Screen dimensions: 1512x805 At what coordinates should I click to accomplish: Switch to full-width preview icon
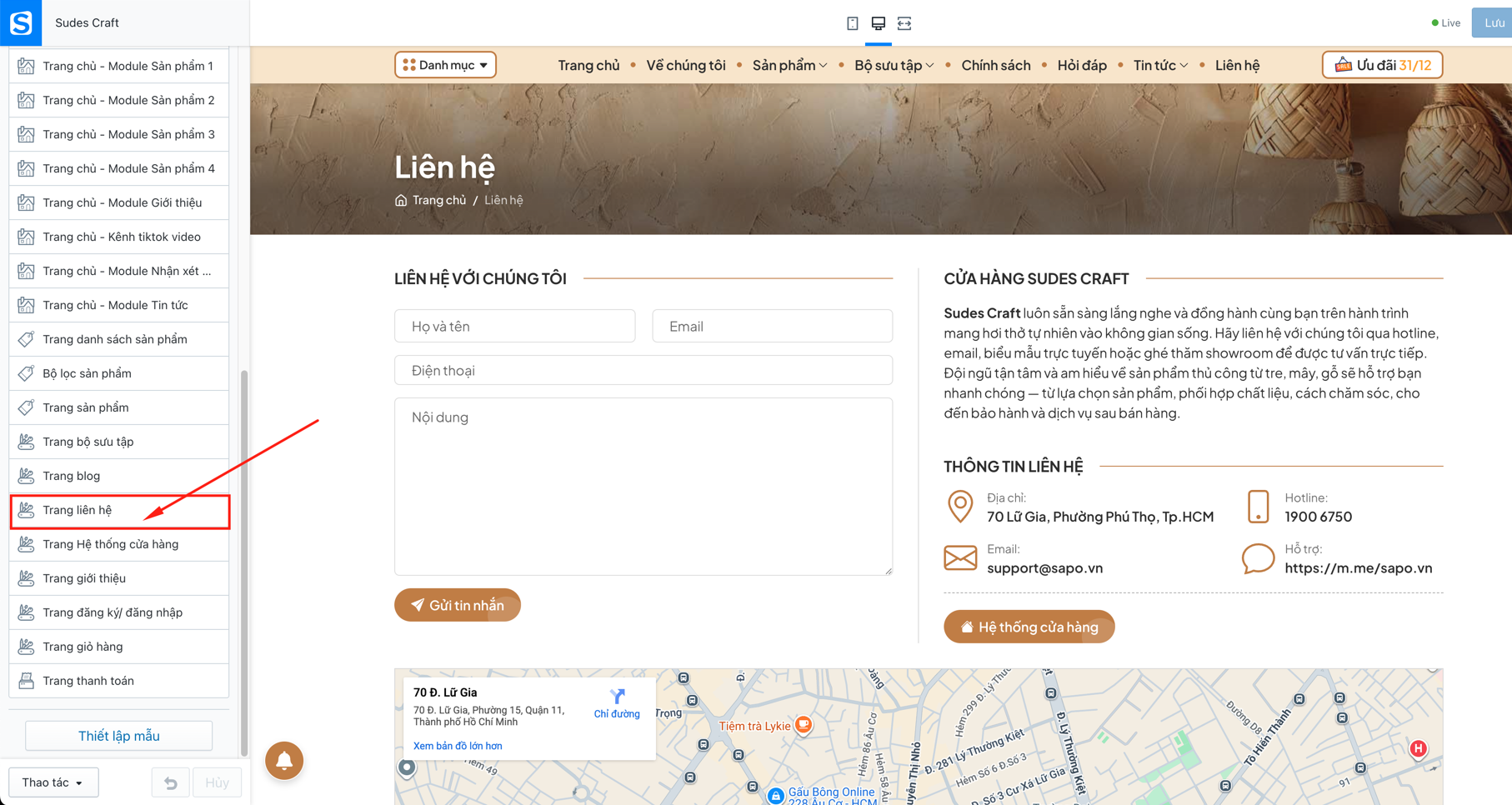click(x=904, y=23)
